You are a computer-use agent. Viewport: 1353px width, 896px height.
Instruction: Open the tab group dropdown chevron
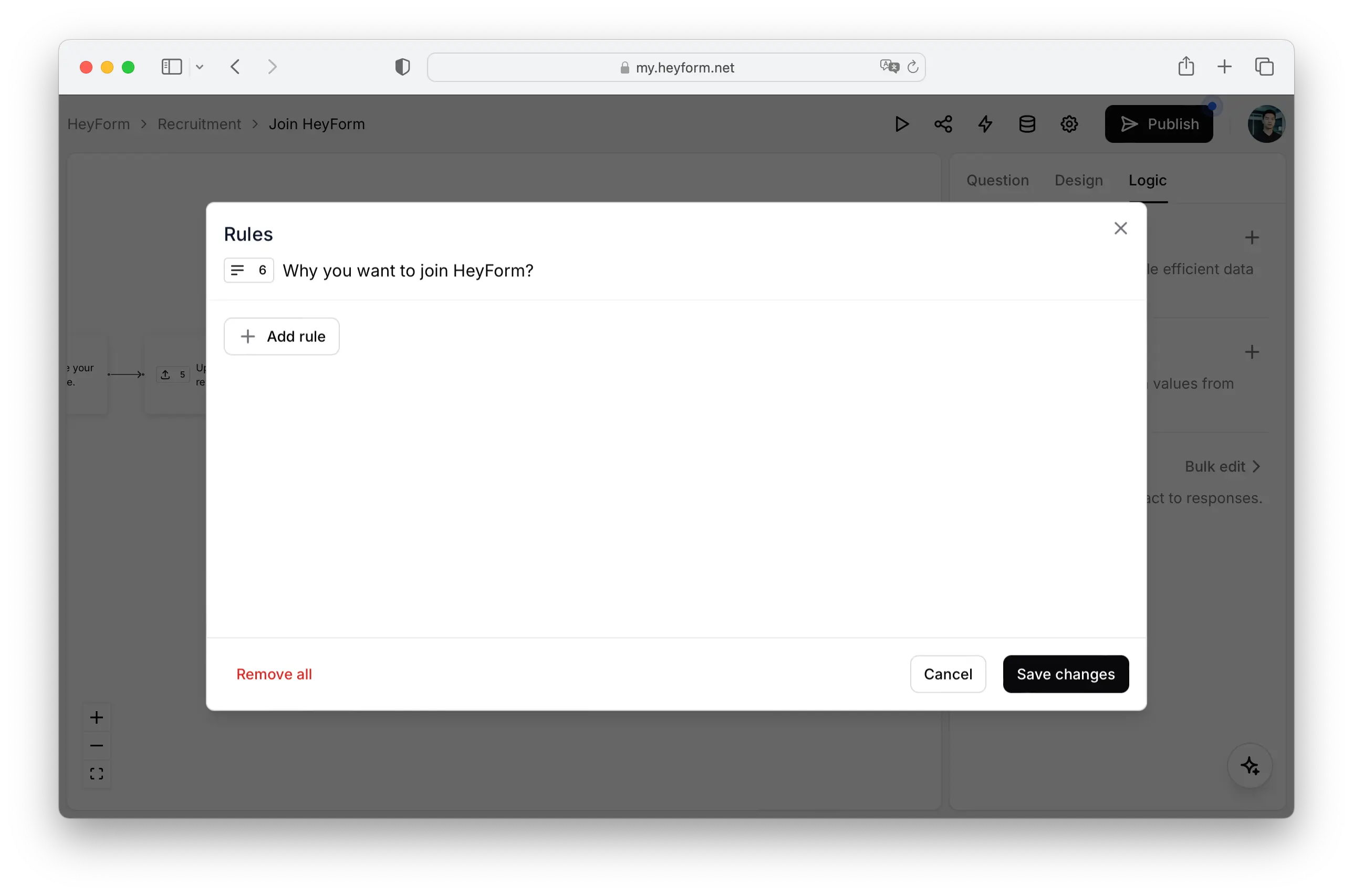tap(200, 67)
